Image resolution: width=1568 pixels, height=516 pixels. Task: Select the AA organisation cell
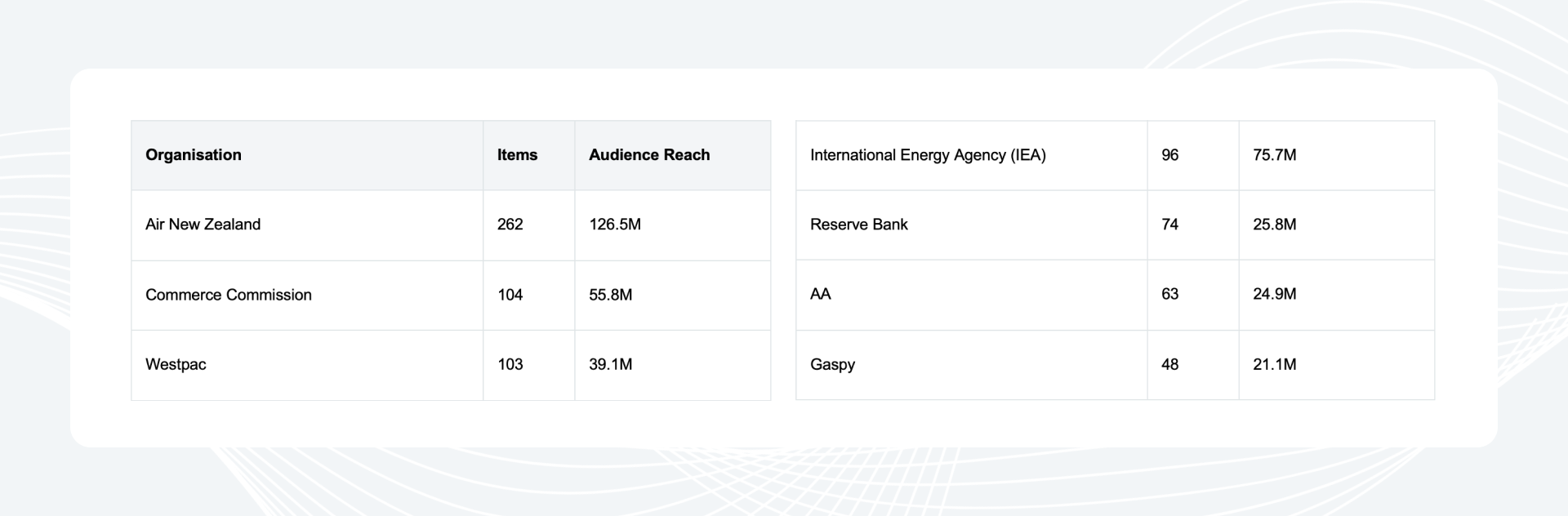pyautogui.click(x=972, y=295)
